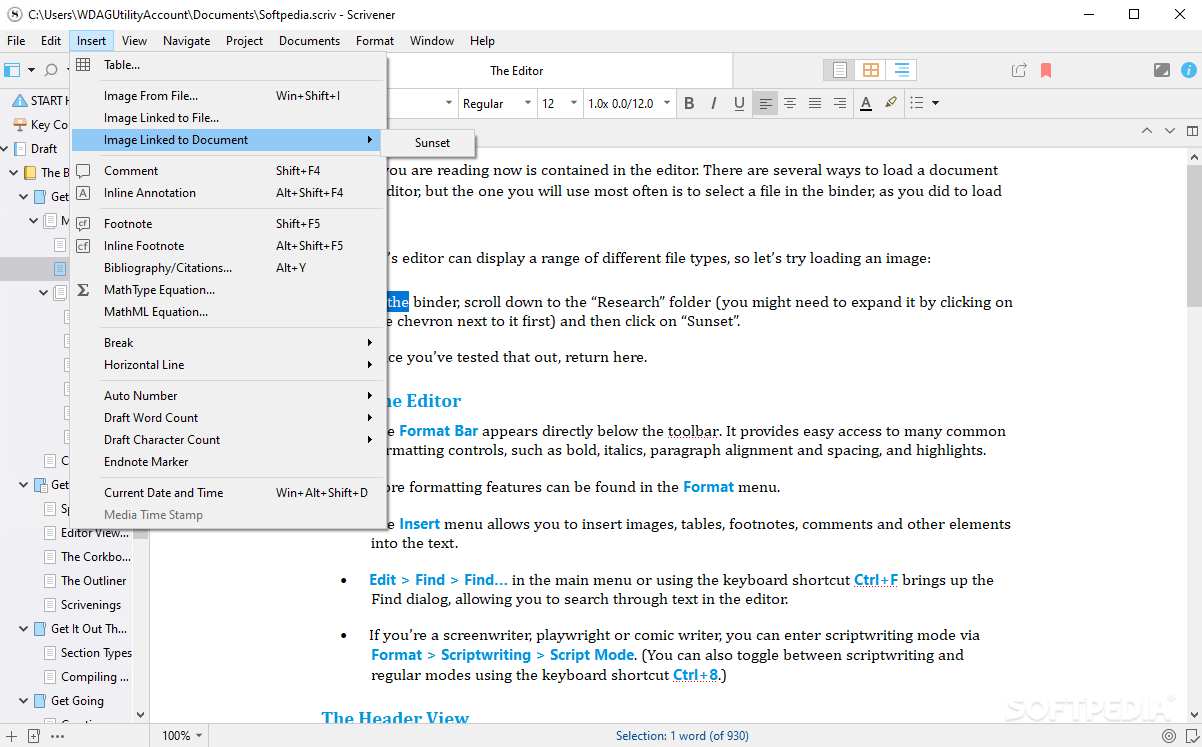
Task: Center align text
Action: tap(790, 103)
